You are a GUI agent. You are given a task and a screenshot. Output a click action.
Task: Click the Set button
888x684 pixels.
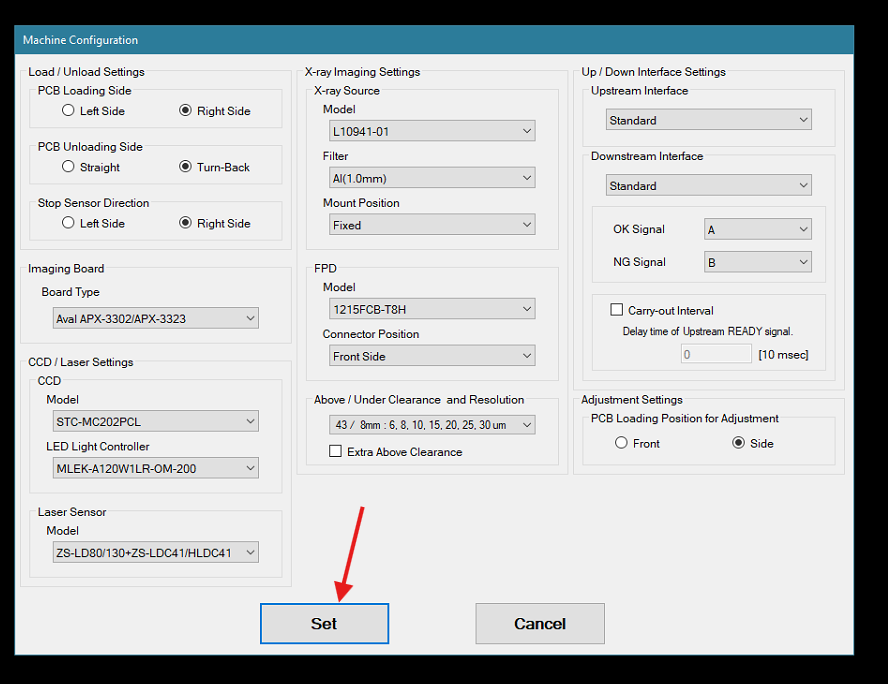pyautogui.click(x=325, y=623)
